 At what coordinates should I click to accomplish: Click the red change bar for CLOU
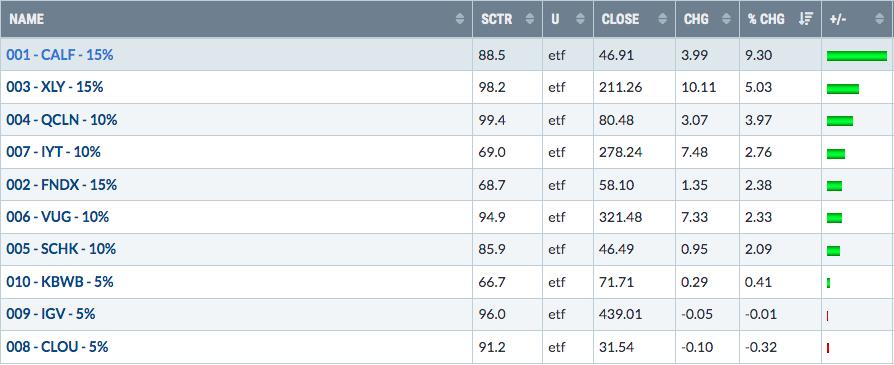pos(828,348)
